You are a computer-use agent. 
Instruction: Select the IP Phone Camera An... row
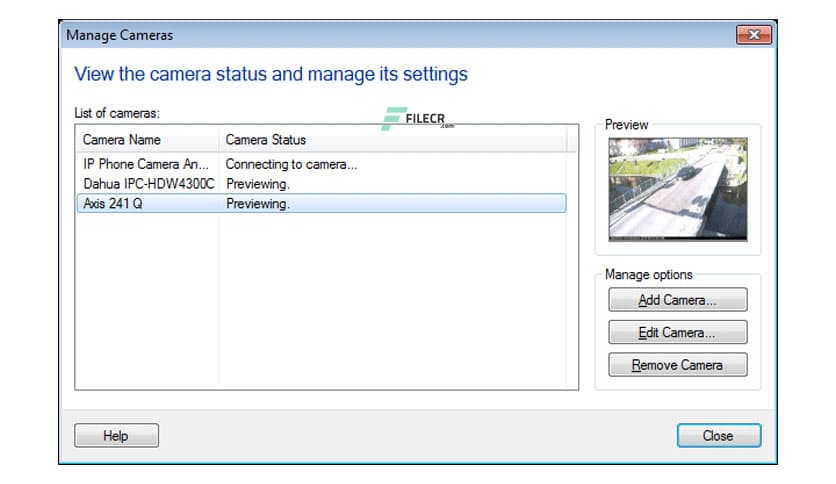click(x=321, y=164)
